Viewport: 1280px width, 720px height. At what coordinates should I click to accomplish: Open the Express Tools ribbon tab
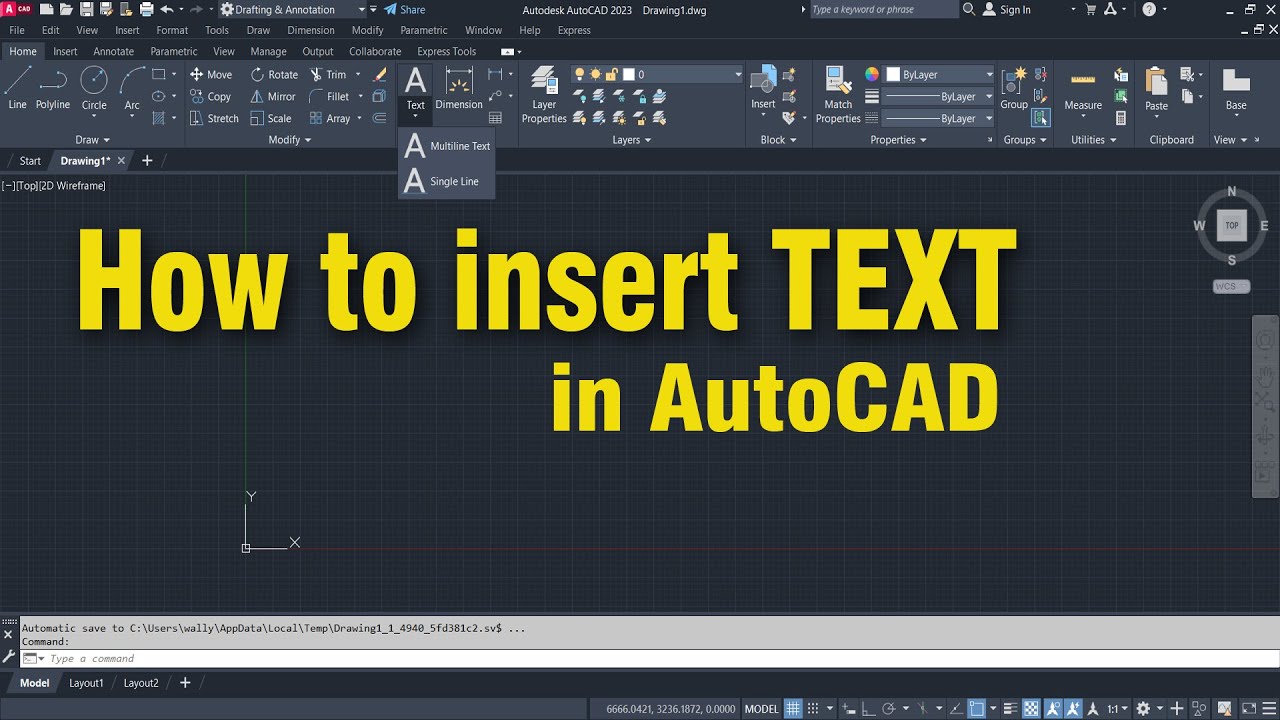point(446,51)
